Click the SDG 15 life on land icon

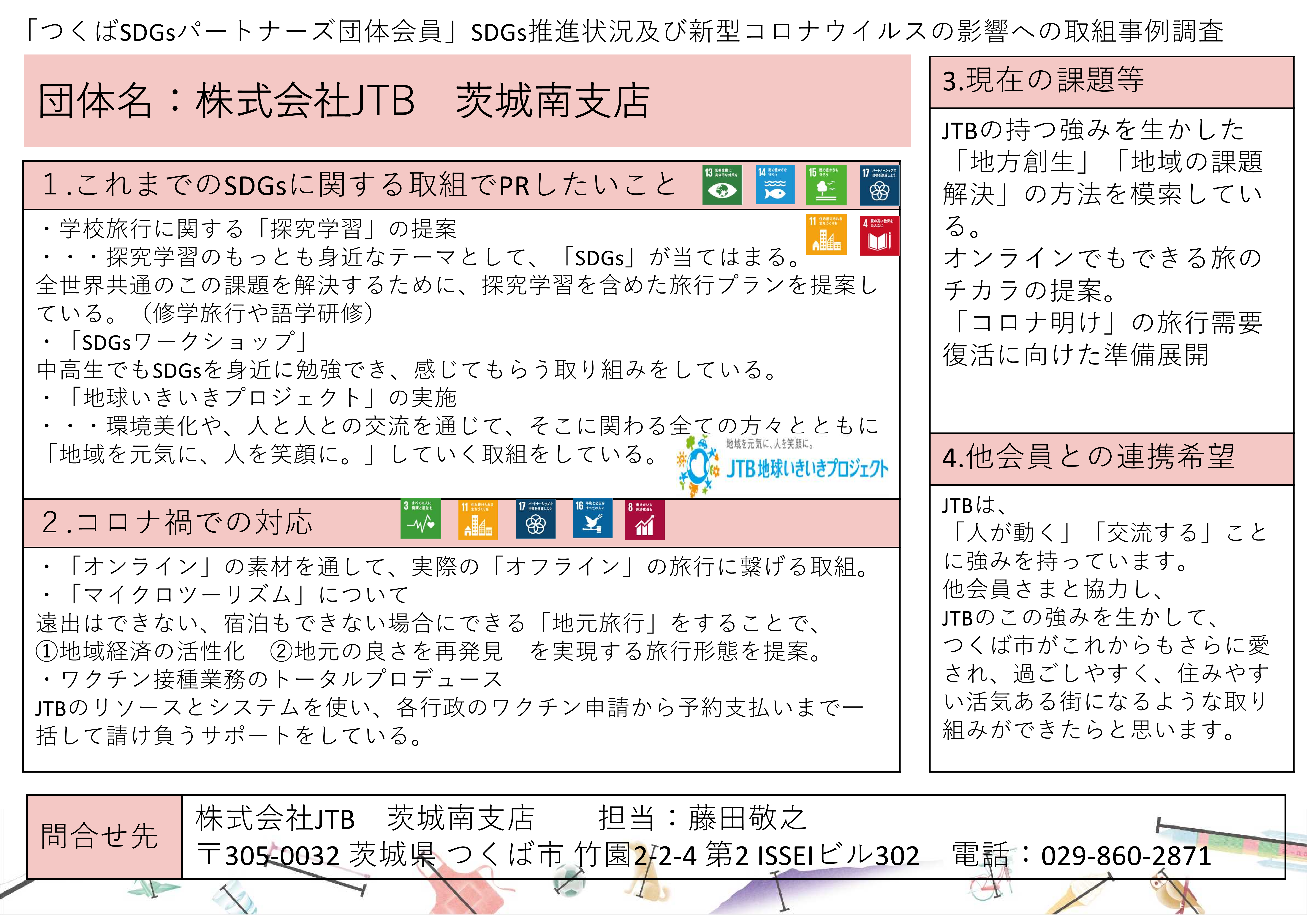coord(827,185)
